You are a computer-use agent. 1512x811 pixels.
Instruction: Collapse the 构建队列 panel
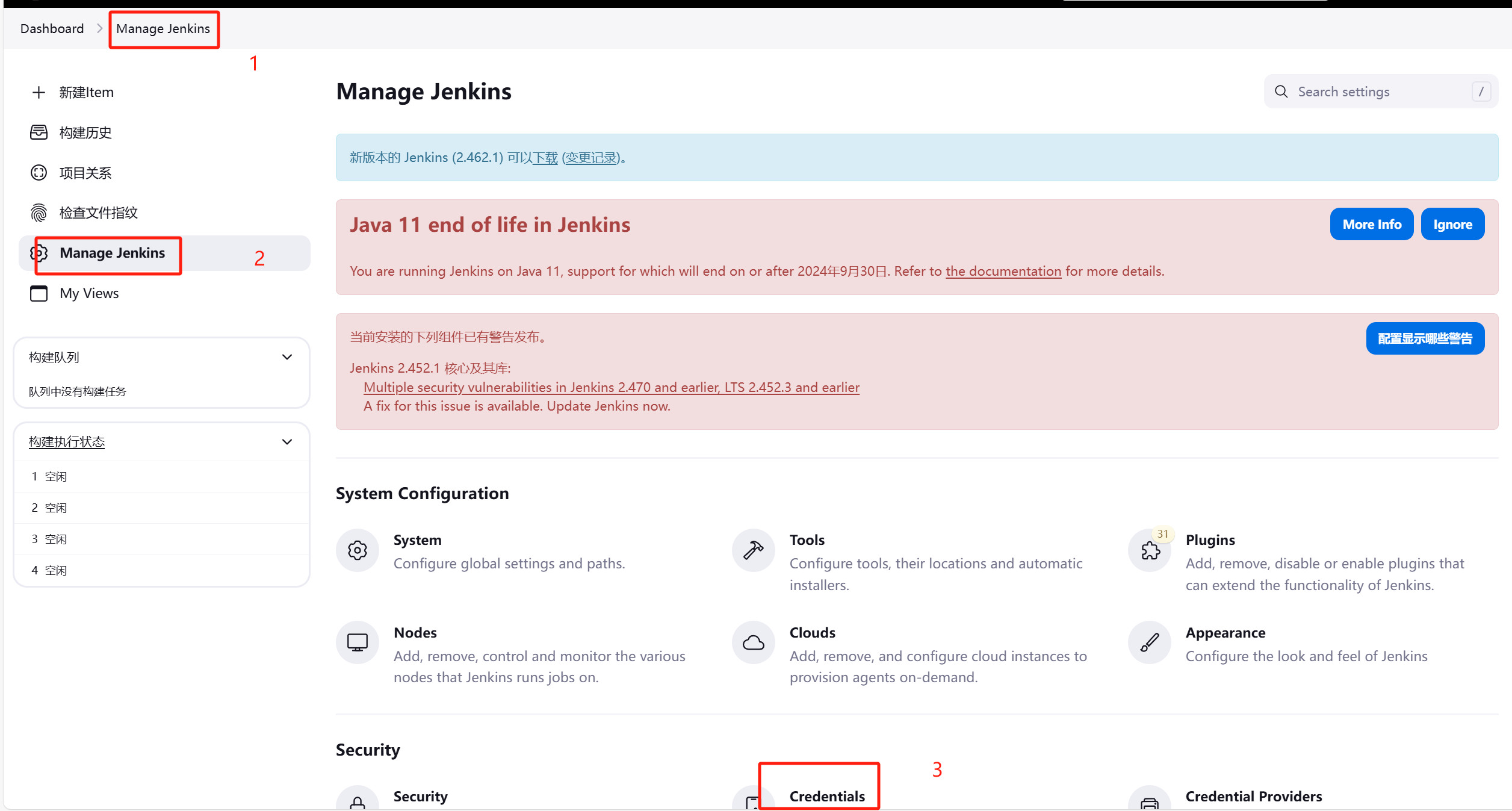(287, 357)
